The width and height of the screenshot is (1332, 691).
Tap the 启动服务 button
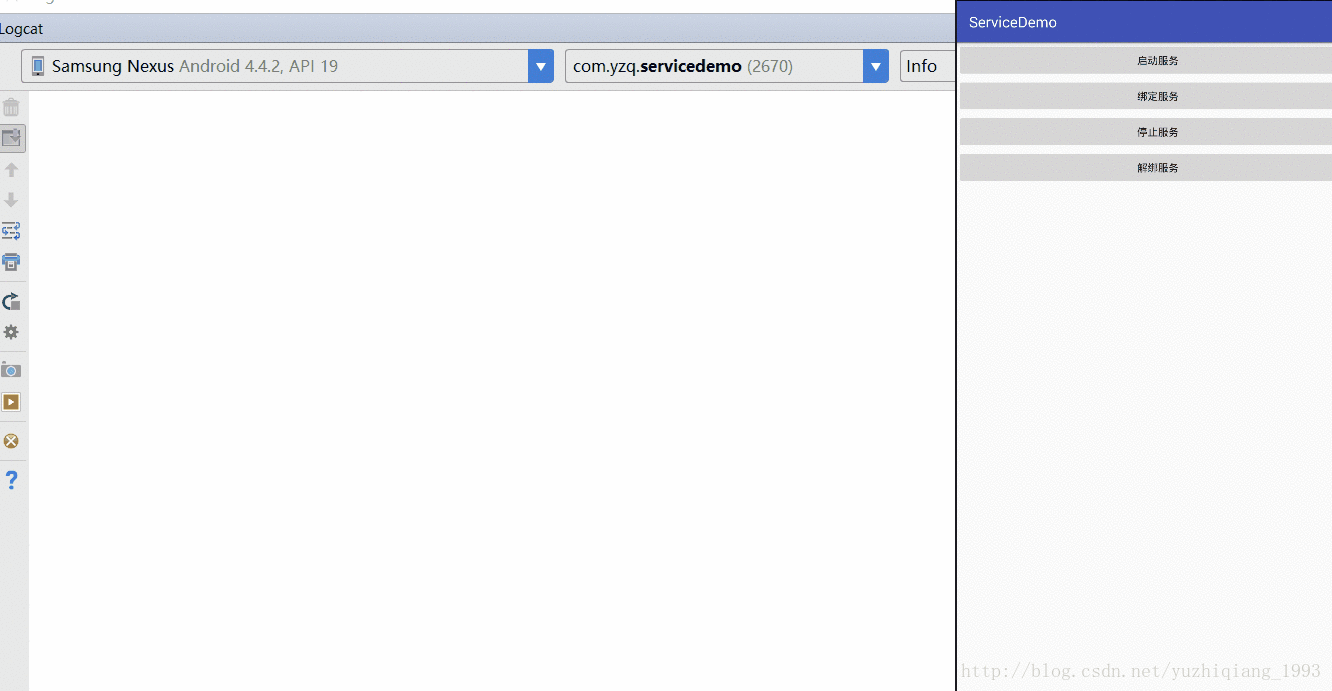(1146, 60)
